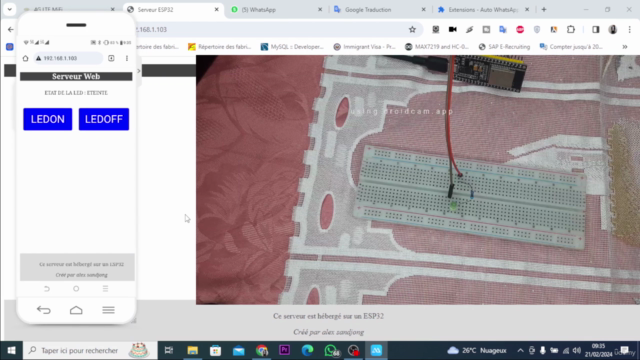Viewport: 640px width, 360px height.
Task: Open Répertoire des fabri... bookmark
Action: point(220,47)
